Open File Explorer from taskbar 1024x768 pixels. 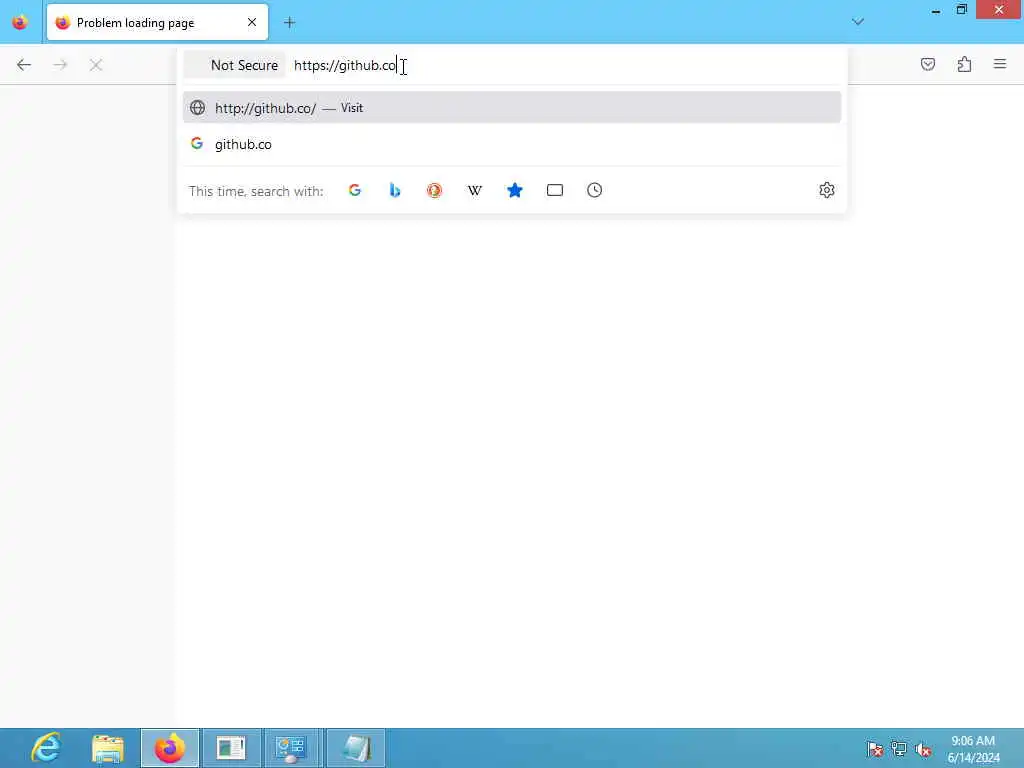pyautogui.click(x=108, y=748)
